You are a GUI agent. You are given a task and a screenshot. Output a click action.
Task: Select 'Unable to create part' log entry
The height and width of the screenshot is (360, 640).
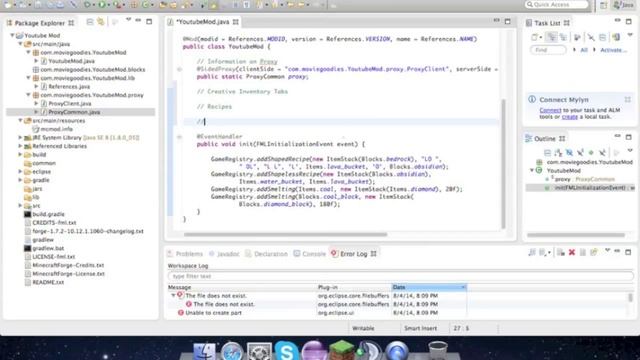213,313
